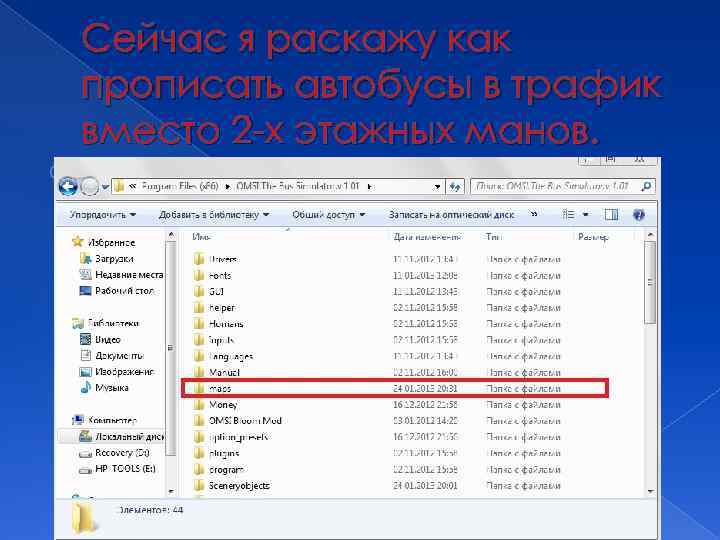Viewport: 720px width, 540px height.
Task: Sort by the Имя column header
Action: 201,237
